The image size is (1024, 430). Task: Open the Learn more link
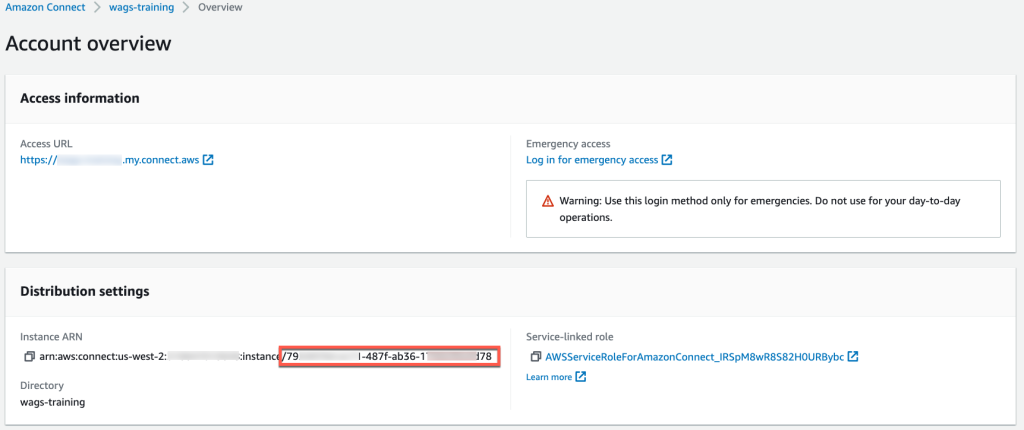tap(549, 377)
